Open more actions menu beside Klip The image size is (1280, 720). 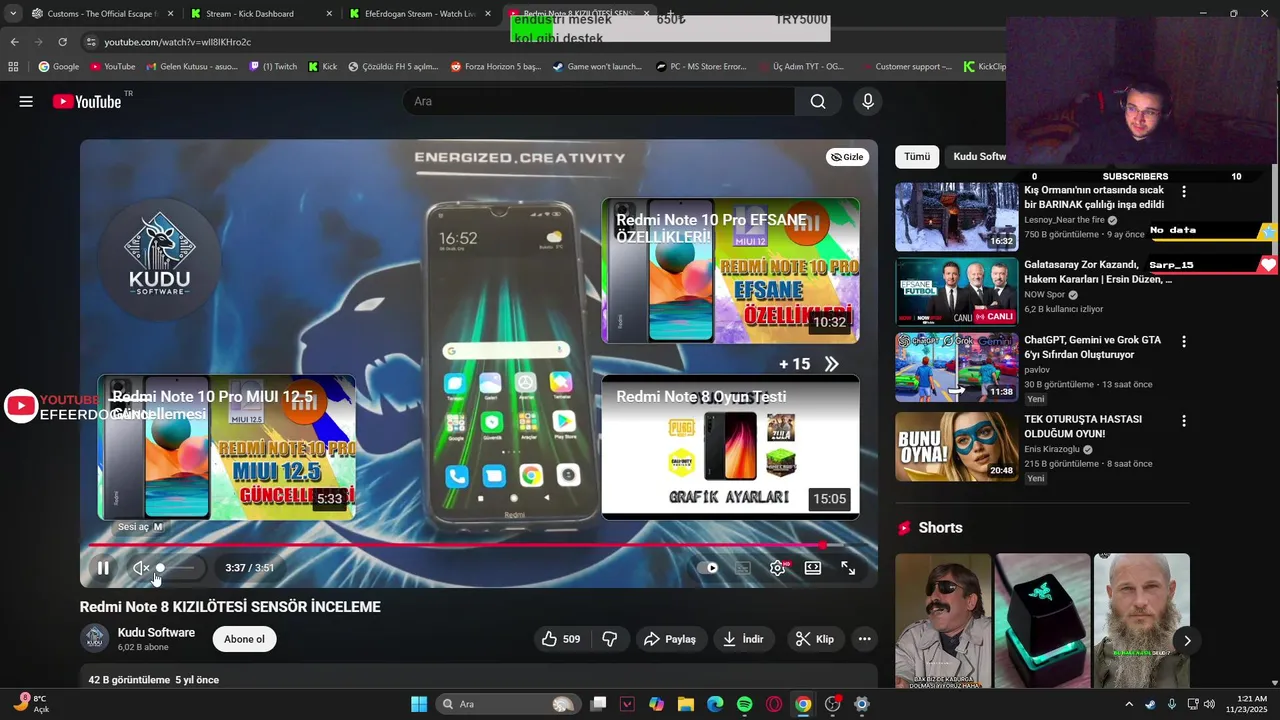865,639
